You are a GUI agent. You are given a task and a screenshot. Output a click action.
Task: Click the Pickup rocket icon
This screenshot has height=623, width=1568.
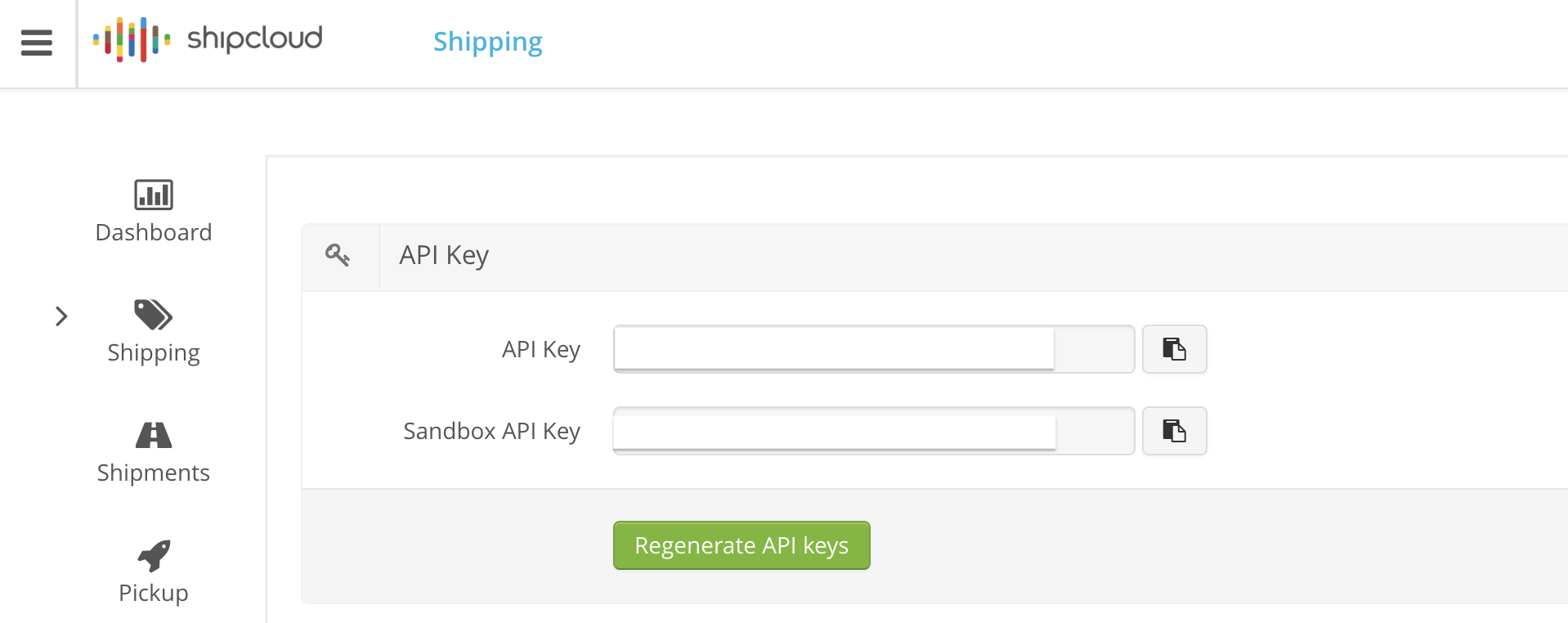[x=154, y=555]
